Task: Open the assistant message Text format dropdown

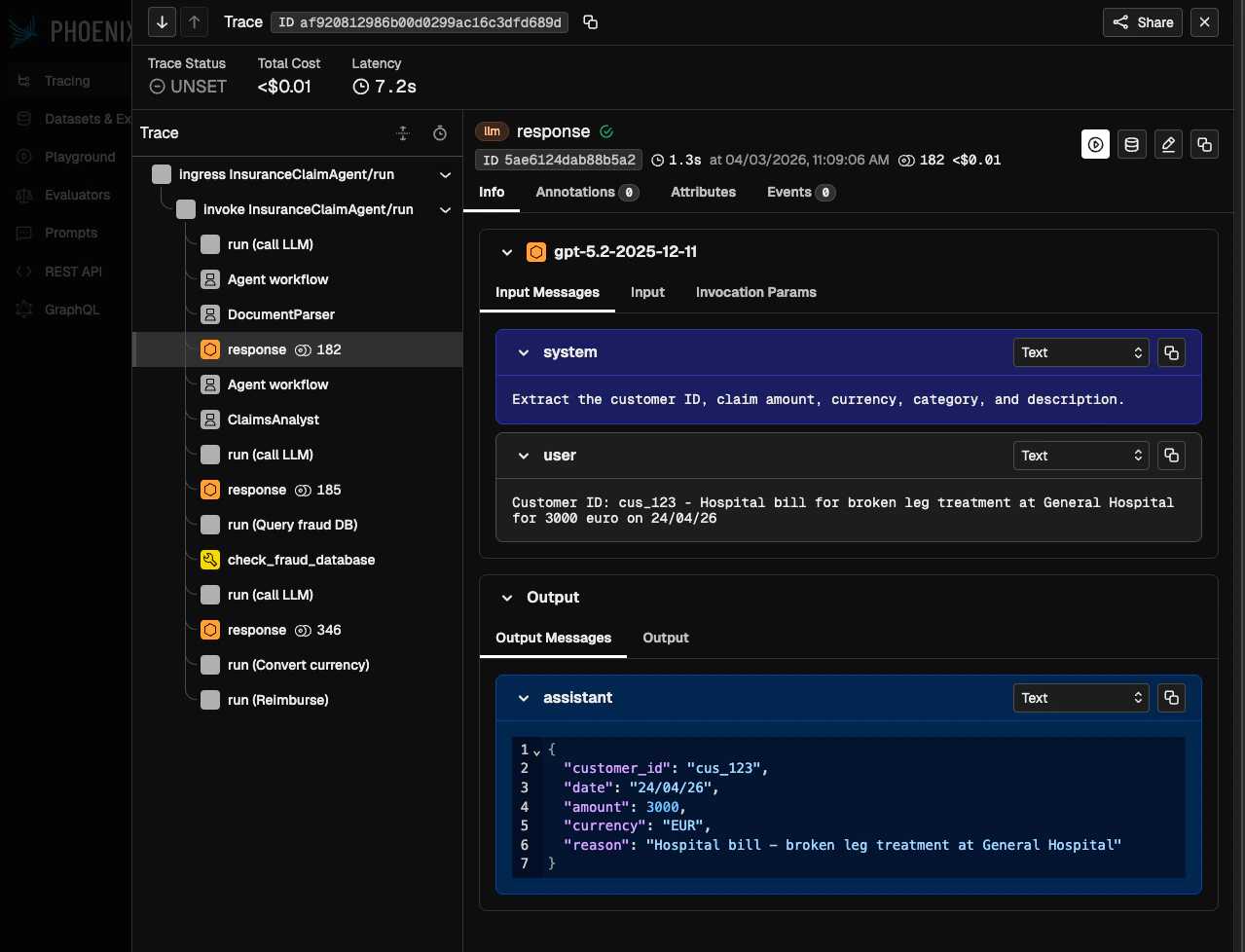Action: pos(1080,698)
